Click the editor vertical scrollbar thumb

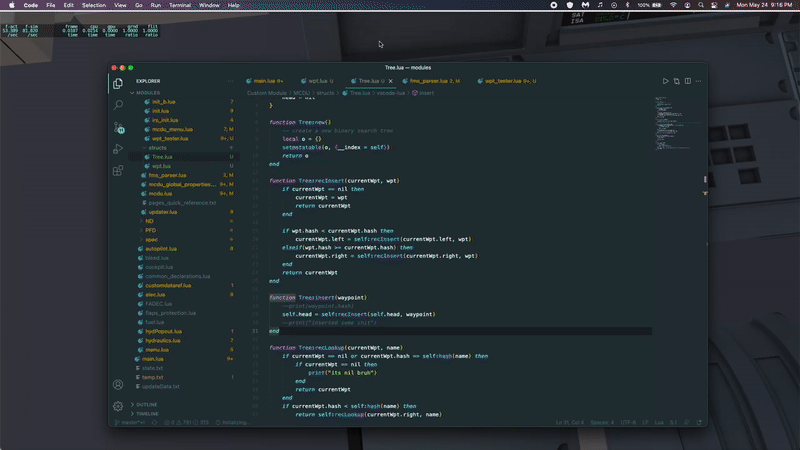(x=705, y=180)
